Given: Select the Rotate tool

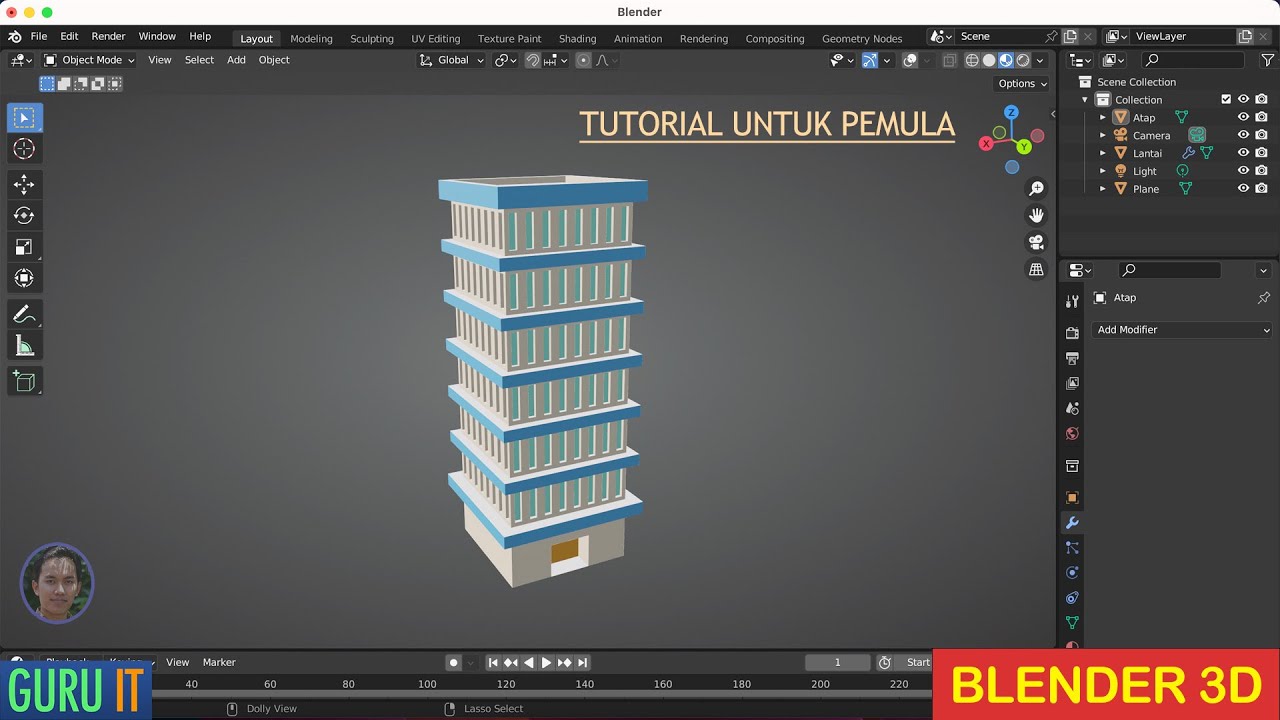Looking at the screenshot, I should point(25,216).
